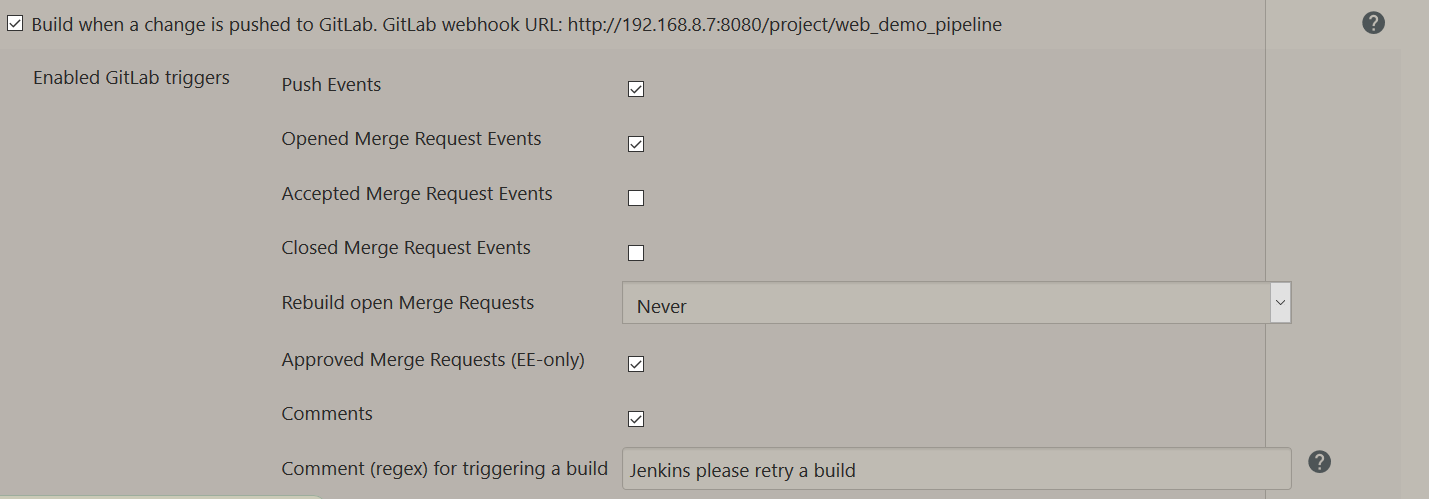Disable Opened Merge Request Events trigger

point(636,144)
